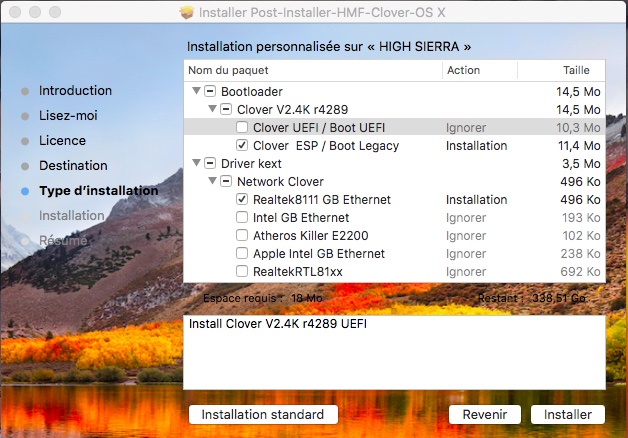628x438 pixels.
Task: Toggle the Clover V2.4K r4289 checkbox
Action: point(226,109)
